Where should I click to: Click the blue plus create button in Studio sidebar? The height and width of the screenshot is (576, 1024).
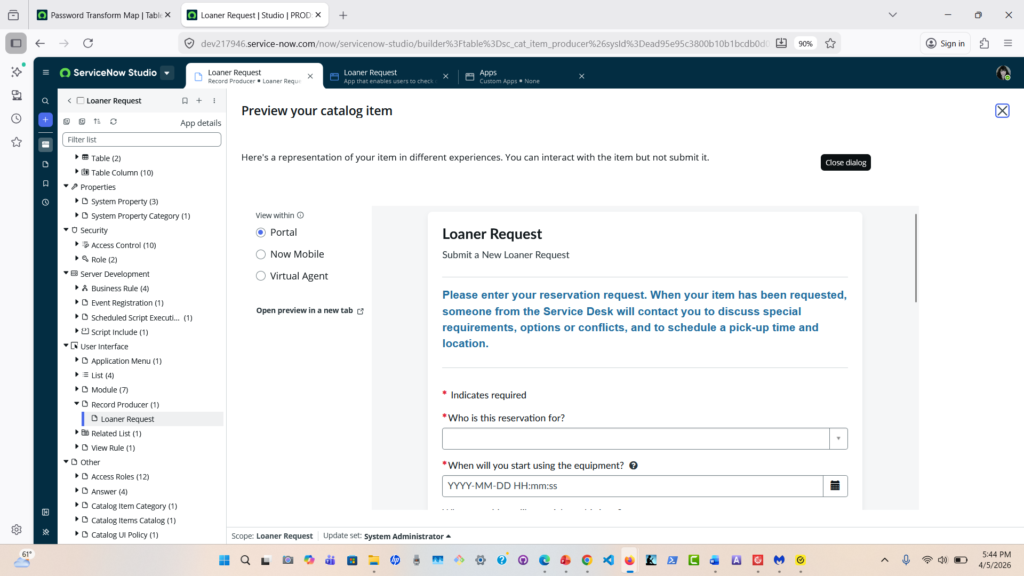(45, 120)
